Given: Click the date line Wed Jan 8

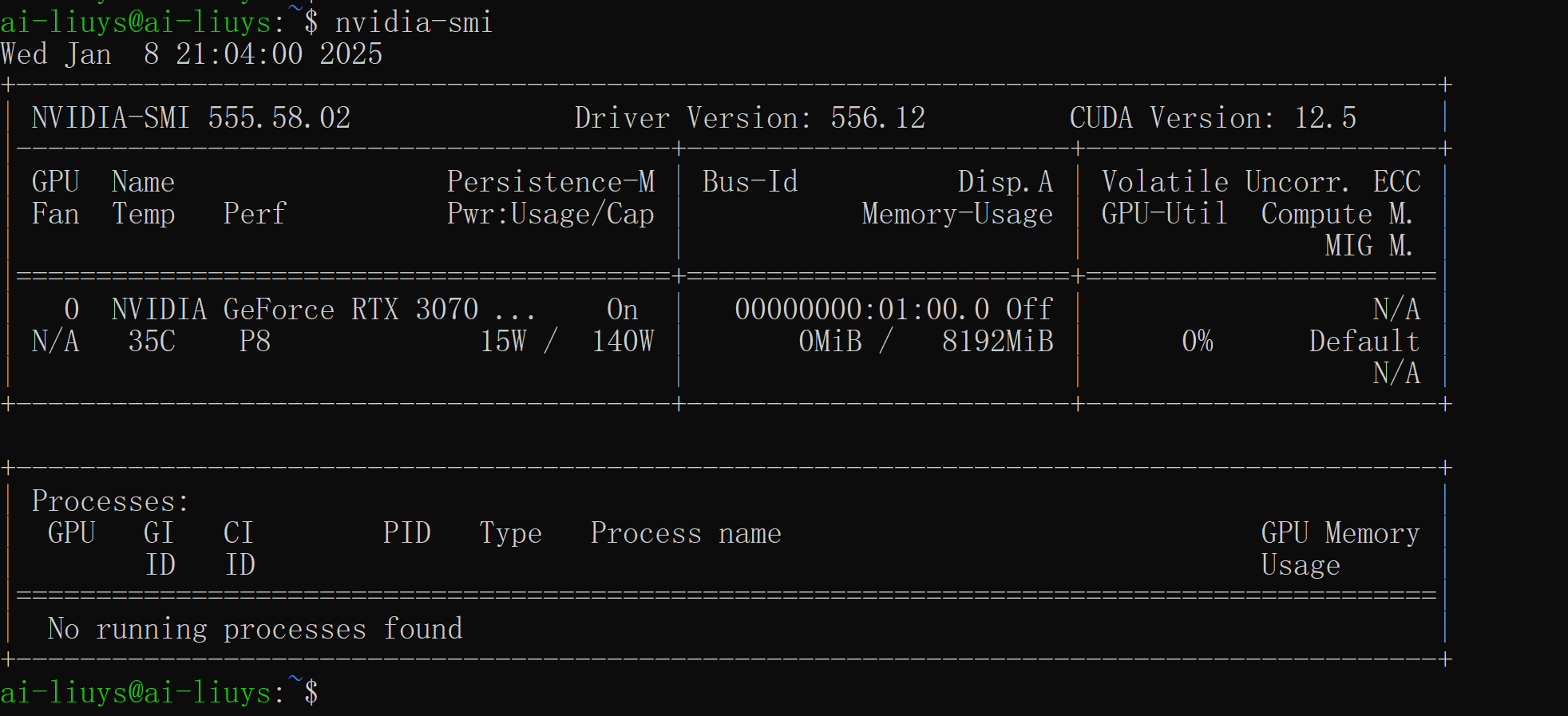Looking at the screenshot, I should pos(192,54).
